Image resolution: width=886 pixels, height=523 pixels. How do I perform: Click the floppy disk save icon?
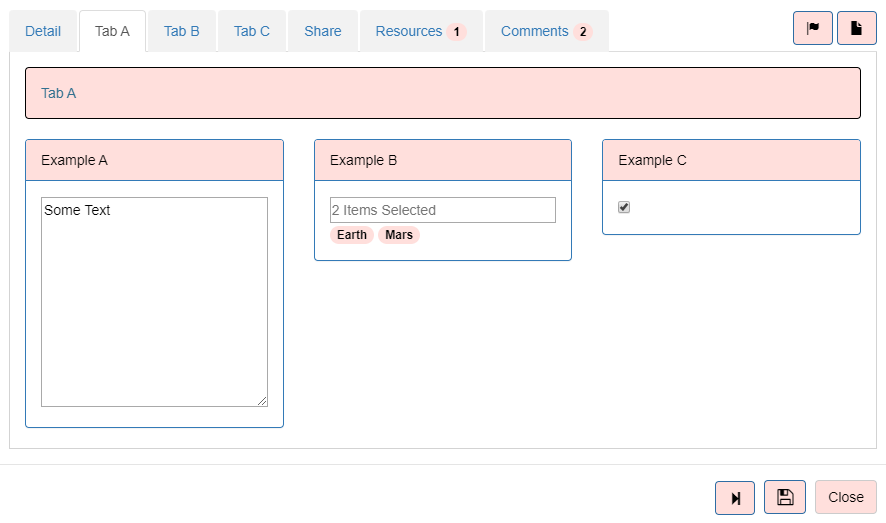coord(785,497)
